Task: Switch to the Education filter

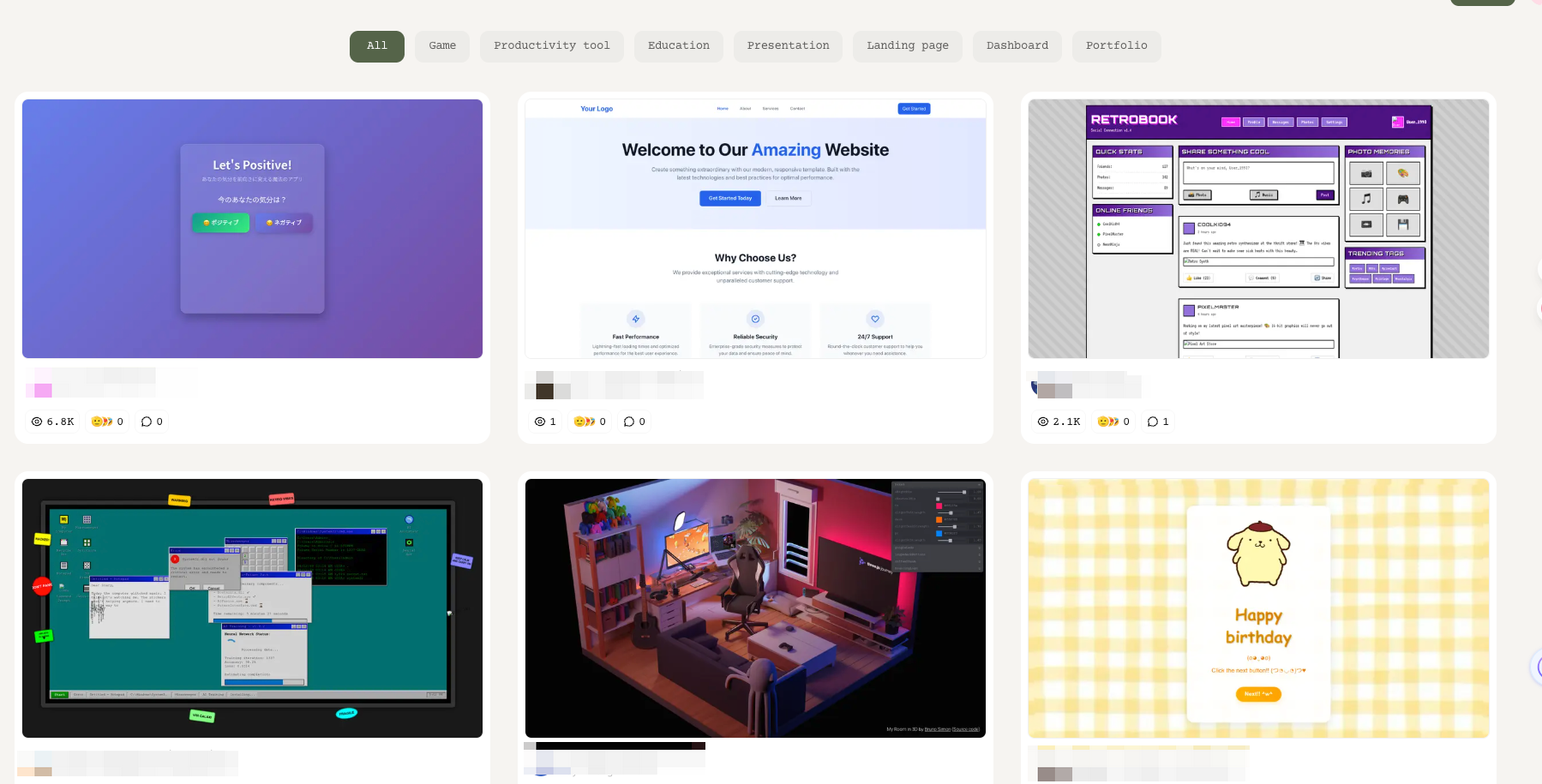Action: click(679, 46)
